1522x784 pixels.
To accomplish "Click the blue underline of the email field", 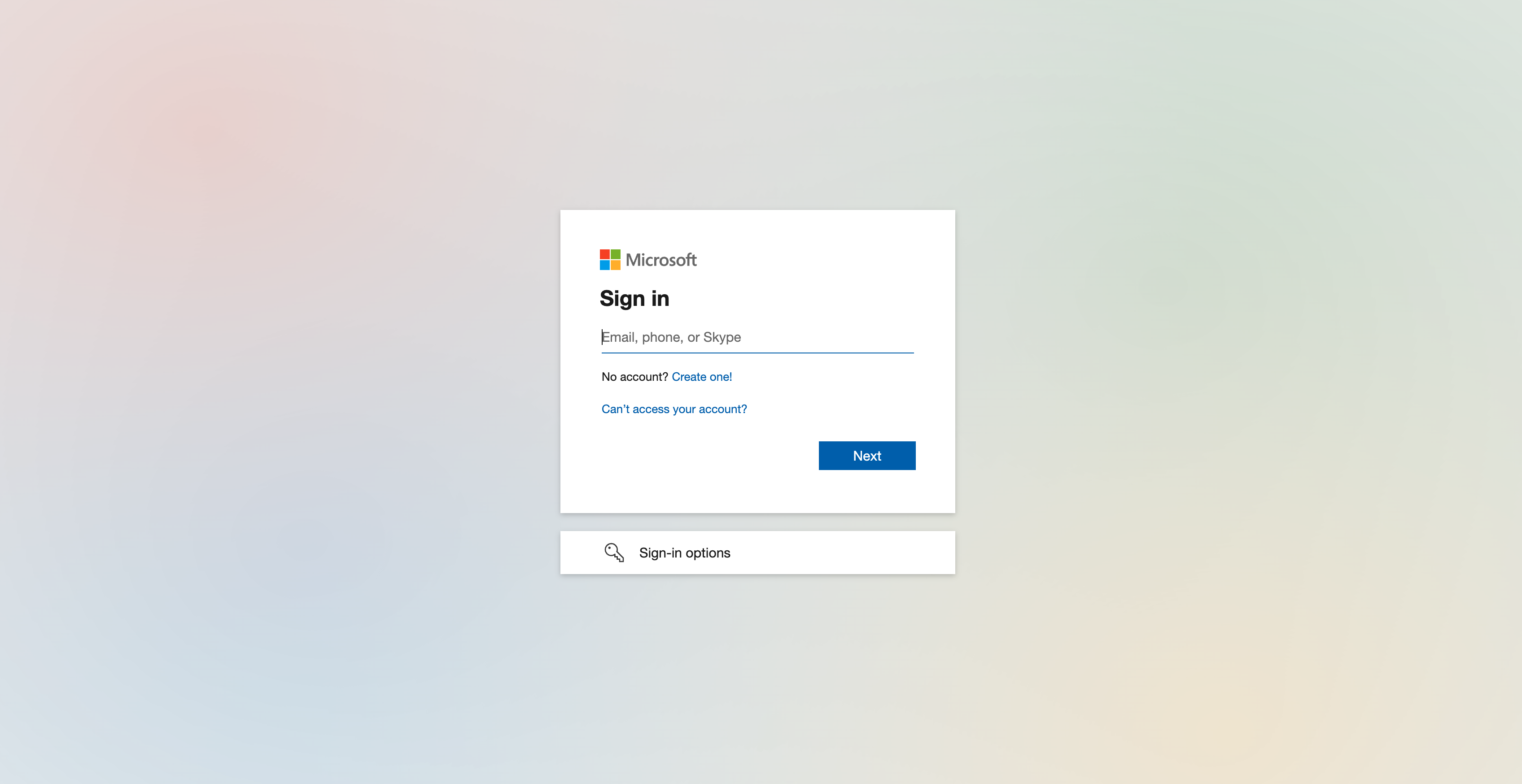I will 757,353.
